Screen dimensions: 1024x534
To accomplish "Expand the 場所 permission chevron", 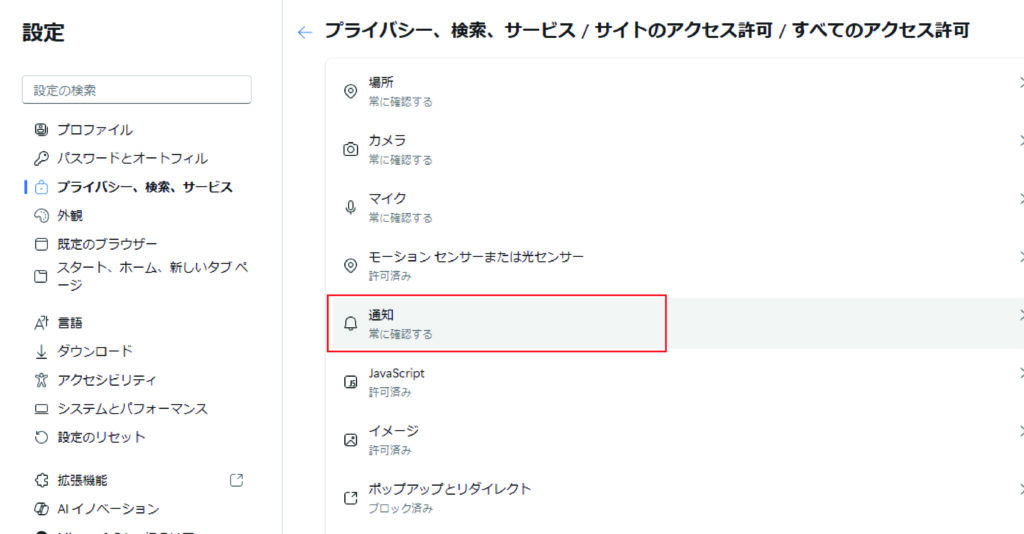I will (x=1020, y=83).
